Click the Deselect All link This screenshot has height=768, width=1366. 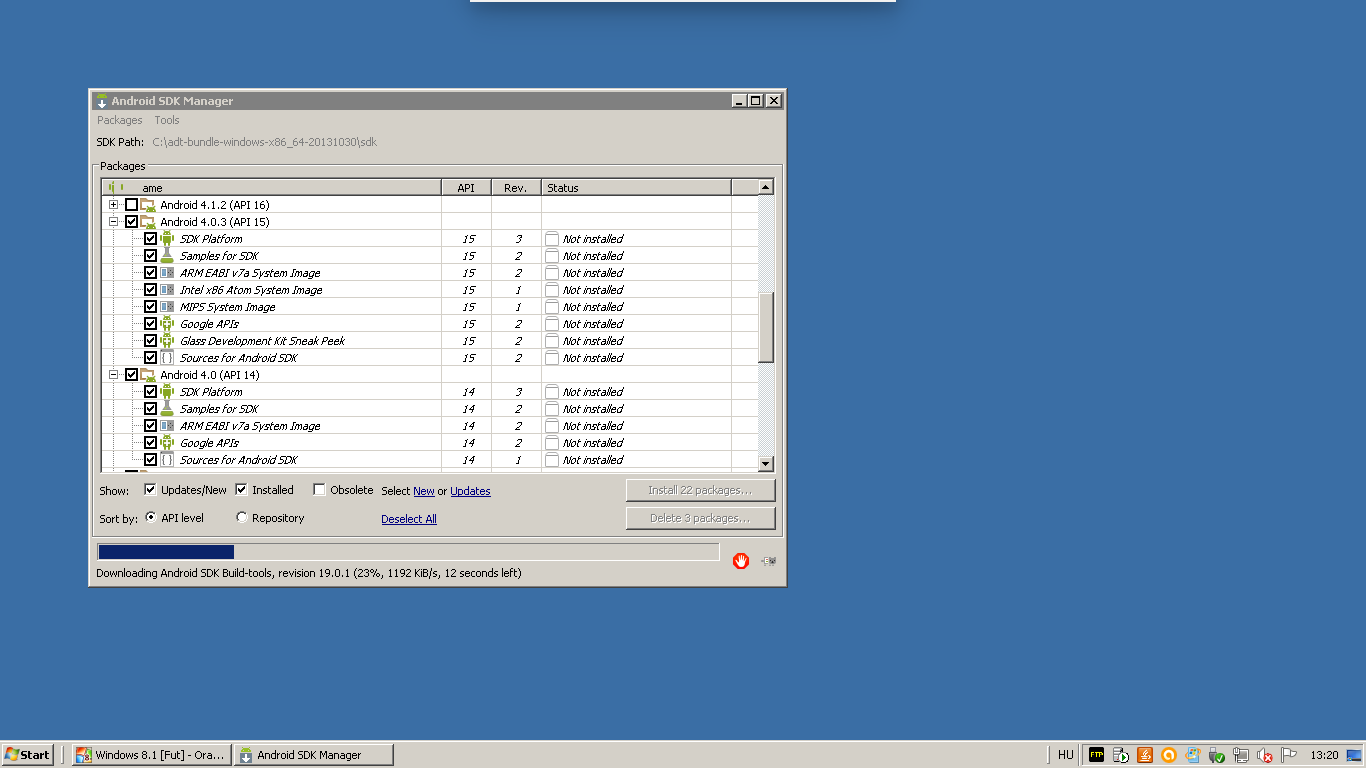pos(408,519)
